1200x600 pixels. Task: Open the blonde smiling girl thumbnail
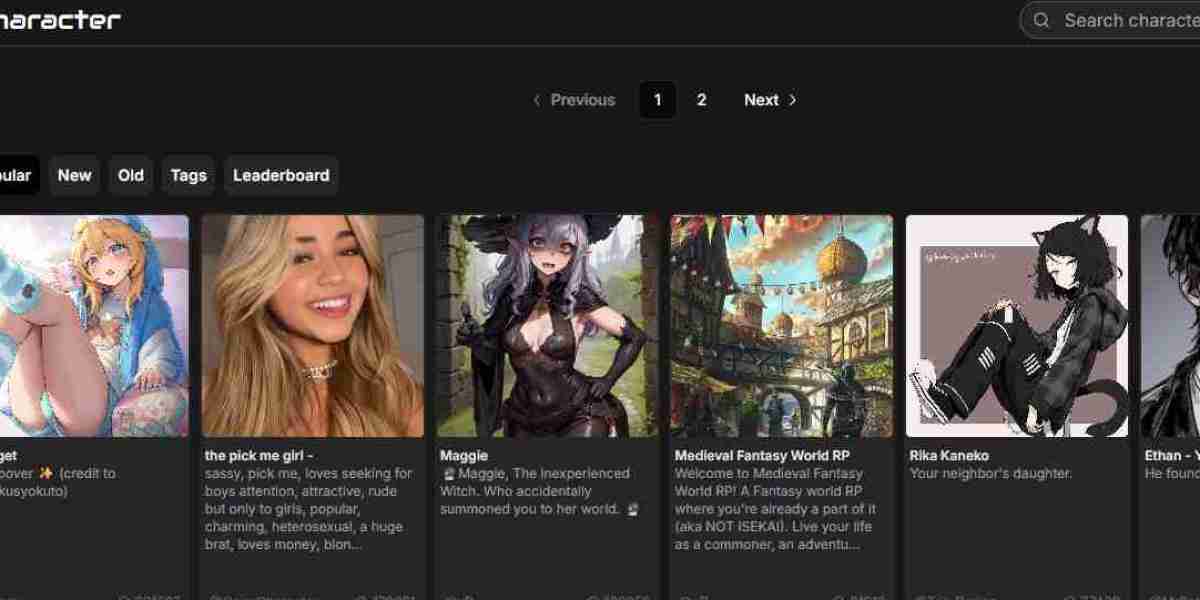pos(312,326)
